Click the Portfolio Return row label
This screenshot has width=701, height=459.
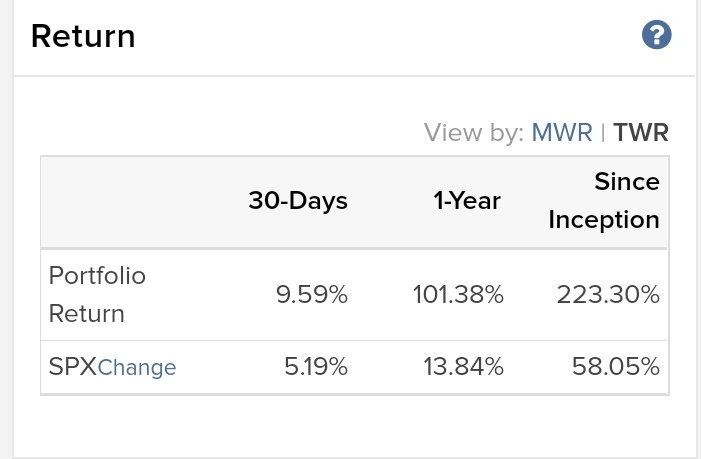pos(97,295)
